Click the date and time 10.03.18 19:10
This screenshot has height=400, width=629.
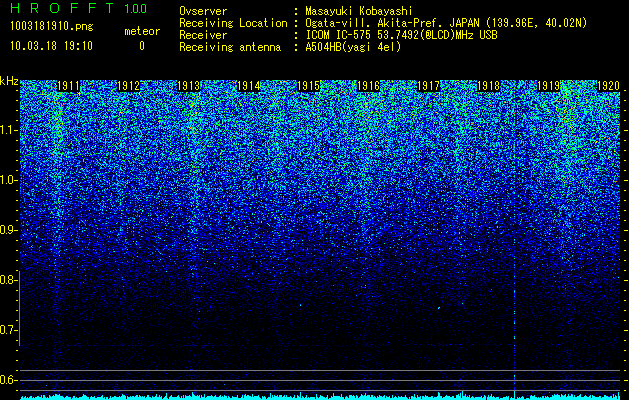[x=52, y=46]
